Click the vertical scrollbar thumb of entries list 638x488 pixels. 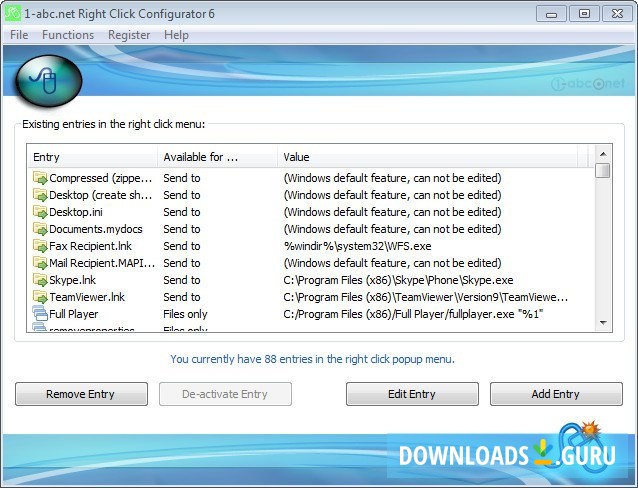click(603, 170)
